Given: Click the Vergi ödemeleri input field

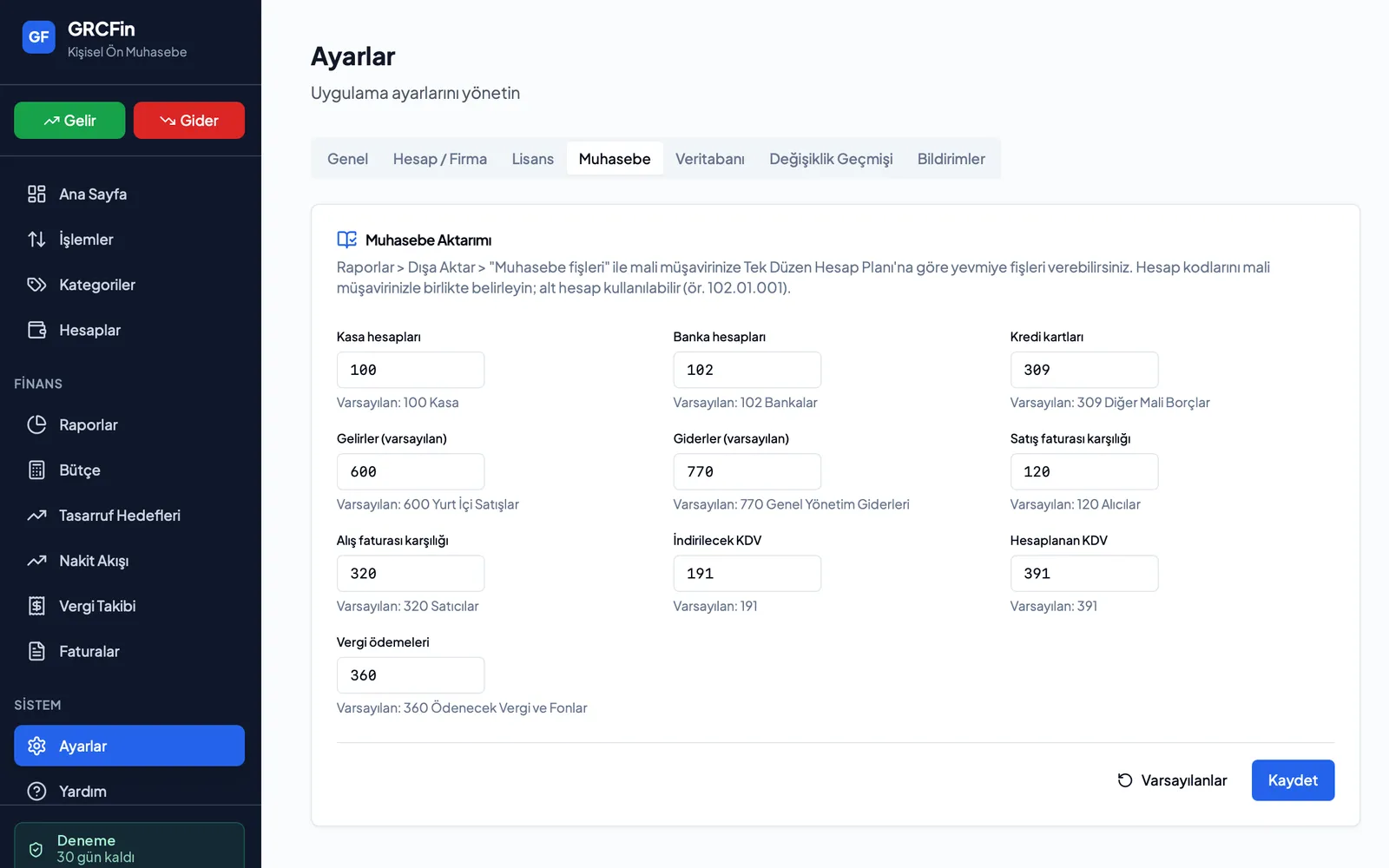Looking at the screenshot, I should pyautogui.click(x=411, y=675).
